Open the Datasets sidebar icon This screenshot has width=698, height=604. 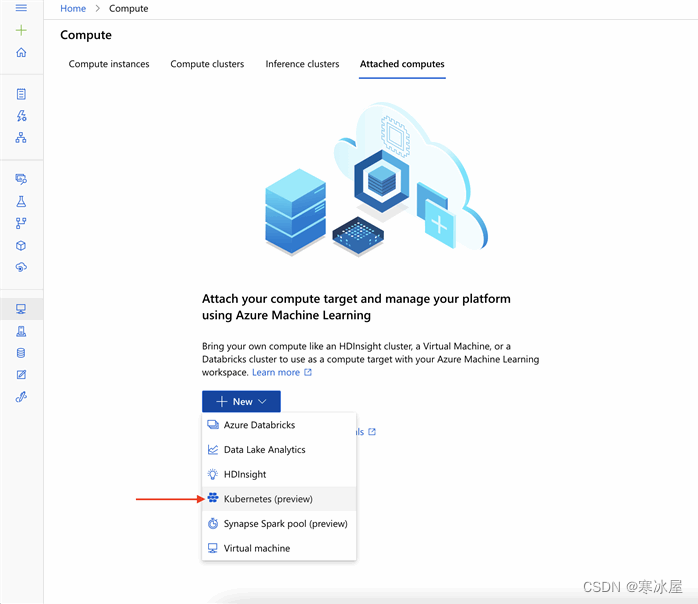21,179
